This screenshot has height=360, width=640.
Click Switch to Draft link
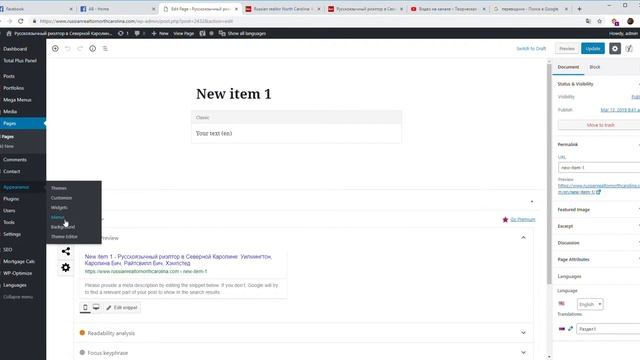pos(531,49)
